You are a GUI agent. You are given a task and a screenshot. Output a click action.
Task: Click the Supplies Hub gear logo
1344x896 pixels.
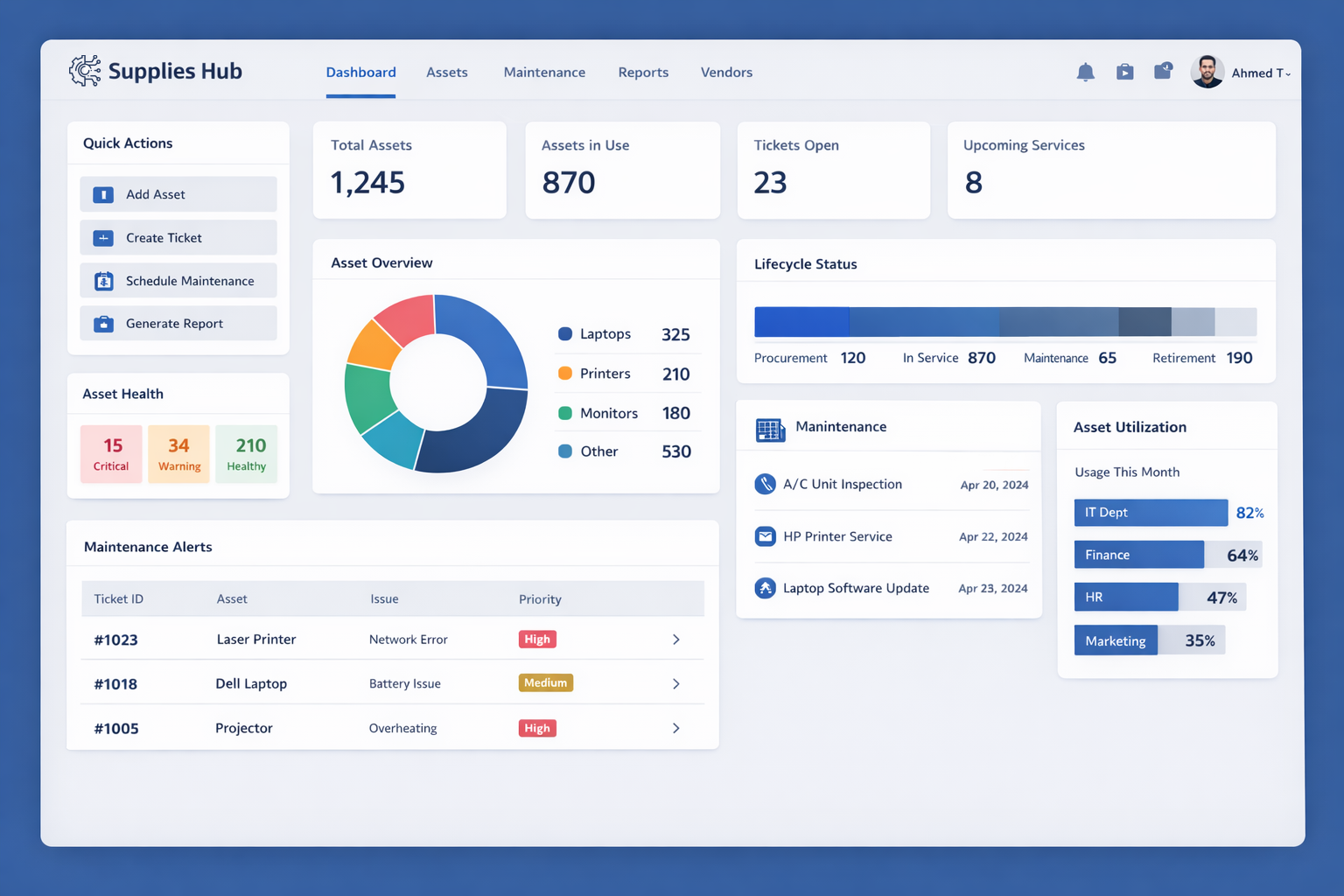pos(86,69)
